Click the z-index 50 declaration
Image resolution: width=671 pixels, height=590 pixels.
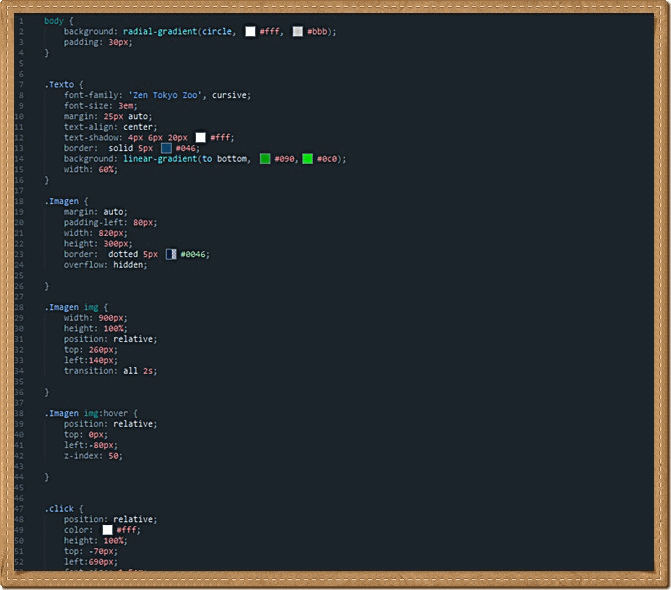coord(93,456)
